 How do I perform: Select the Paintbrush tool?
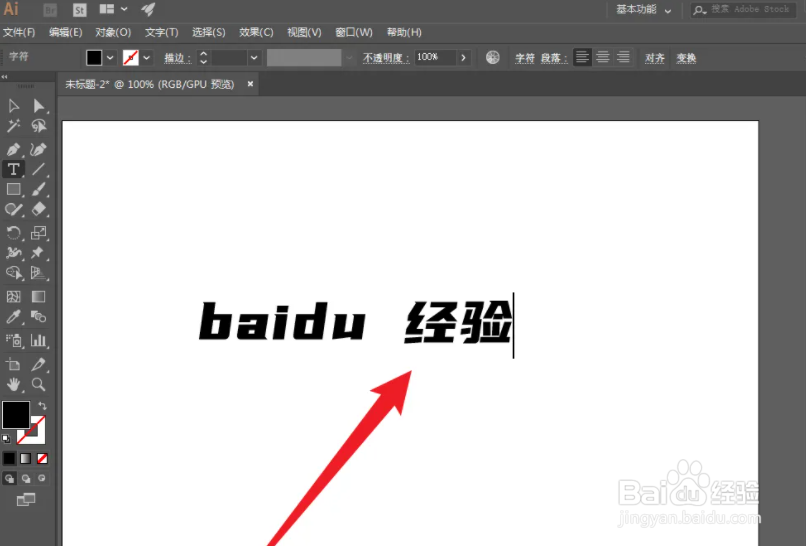39,189
